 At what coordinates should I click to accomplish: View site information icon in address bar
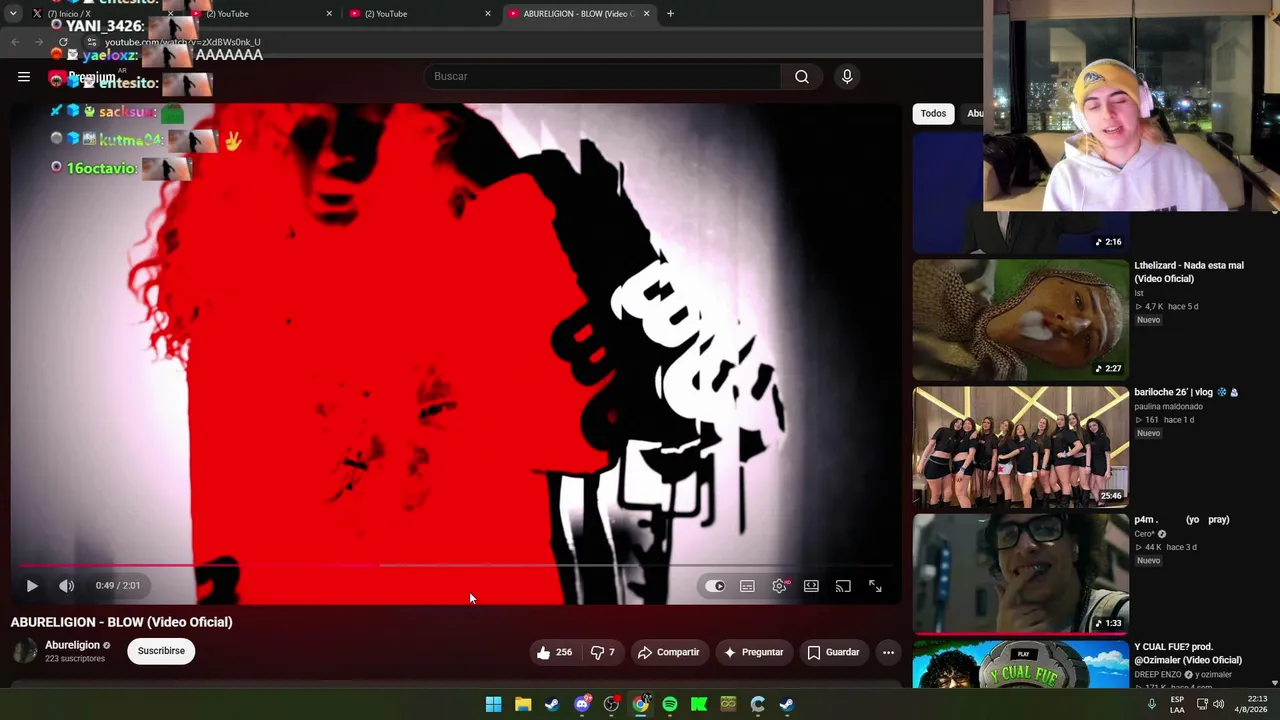coord(91,42)
